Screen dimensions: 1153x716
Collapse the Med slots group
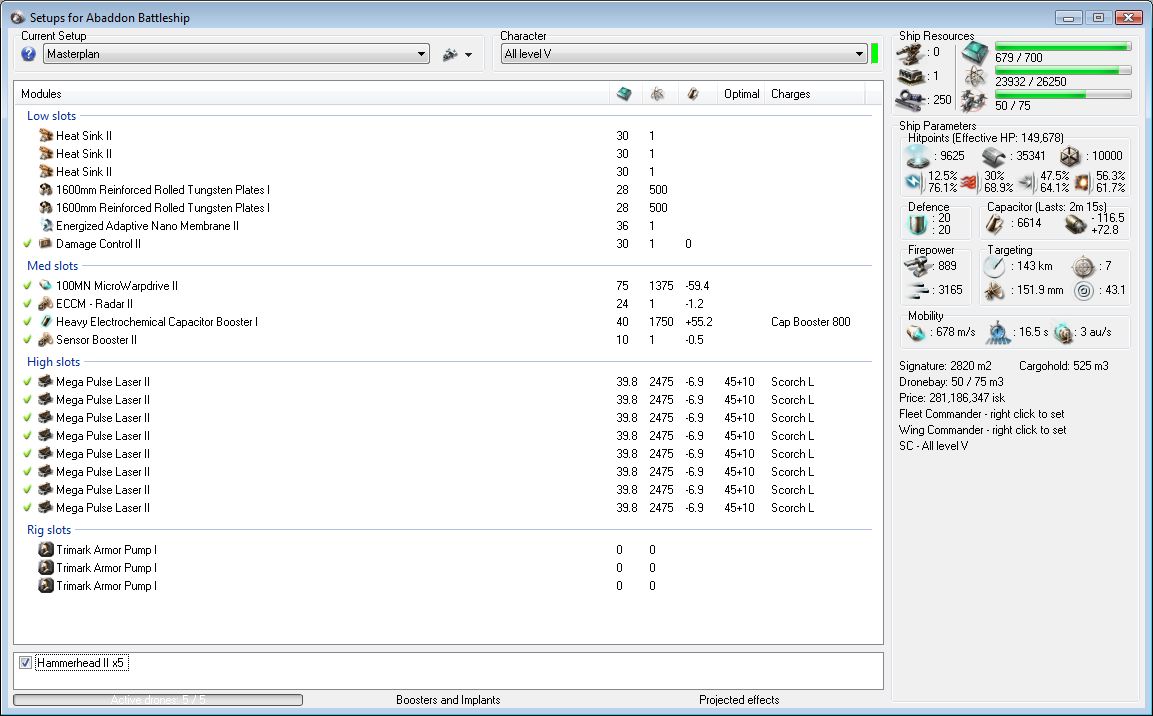[52, 266]
